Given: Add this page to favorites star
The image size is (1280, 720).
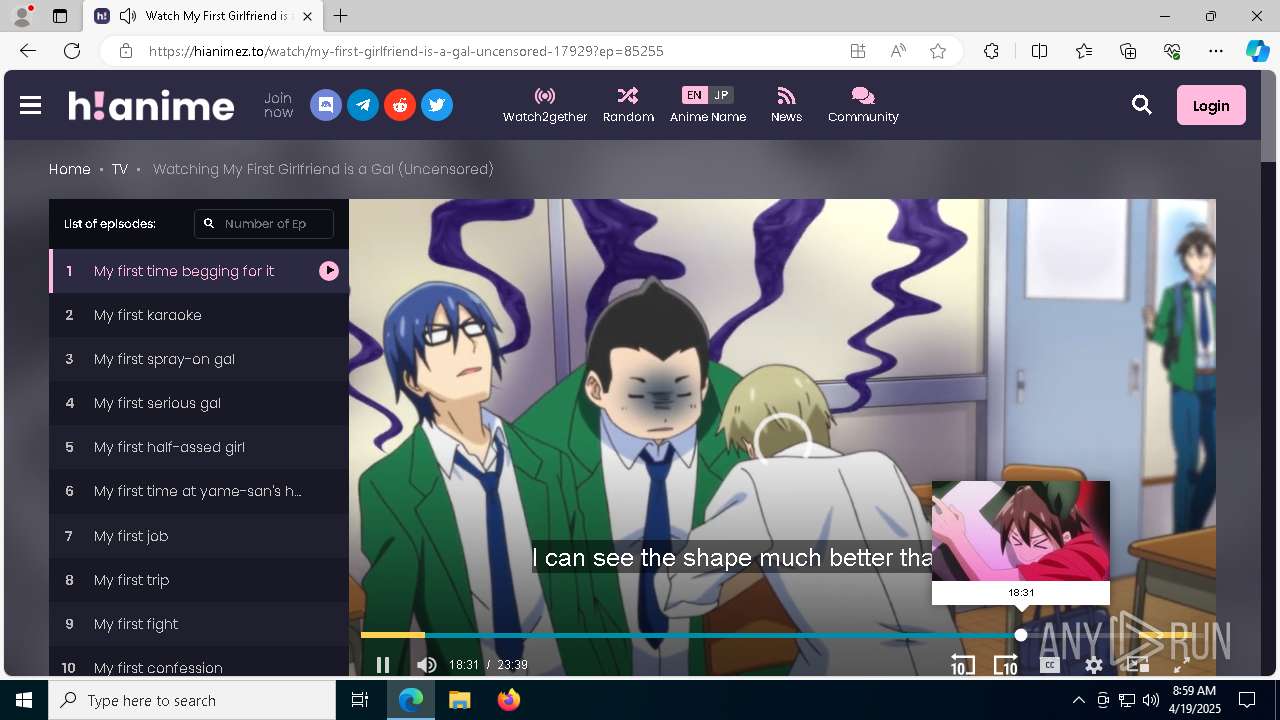Looking at the screenshot, I should click(x=938, y=51).
